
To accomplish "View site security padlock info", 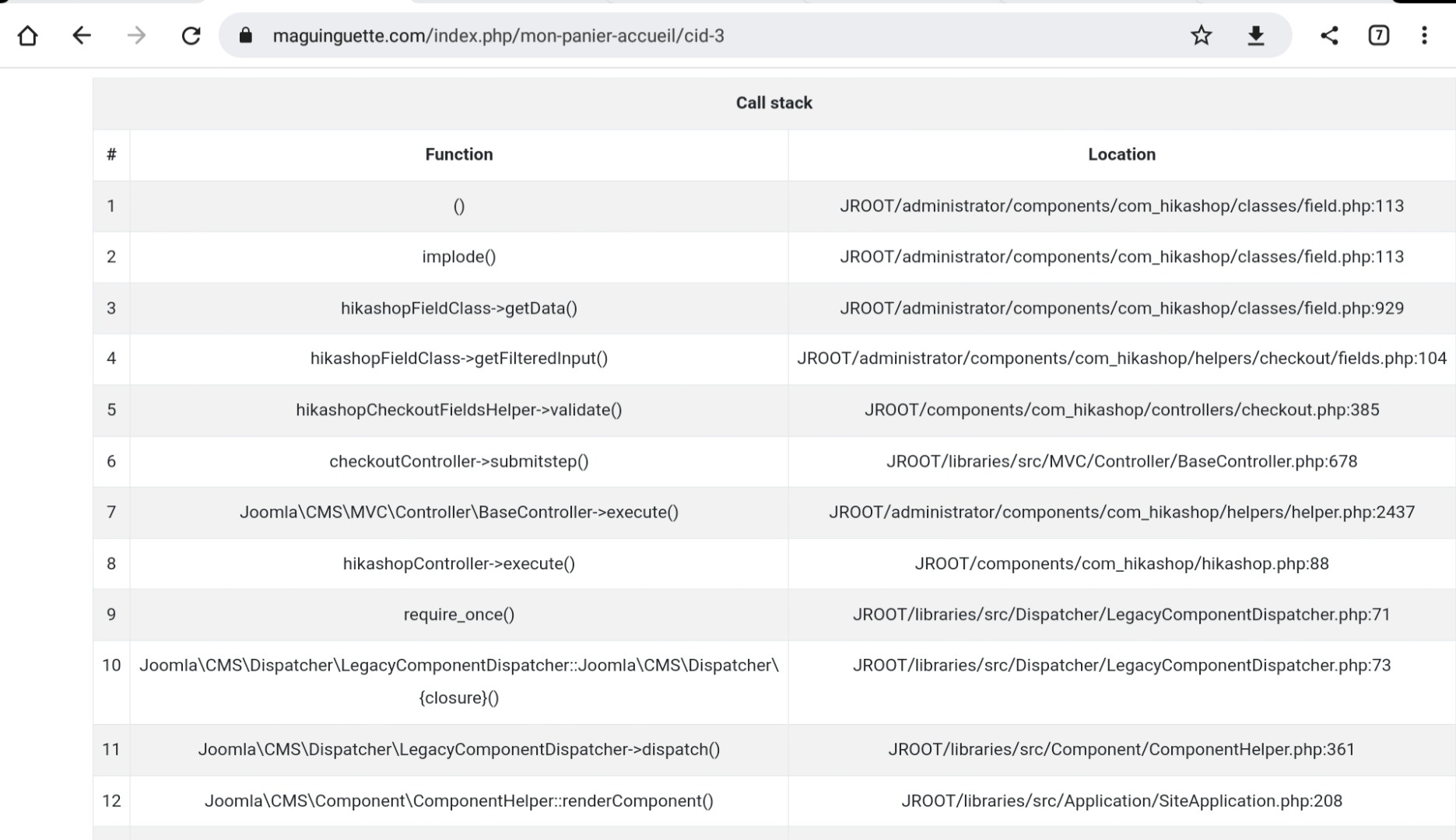I will tap(246, 36).
